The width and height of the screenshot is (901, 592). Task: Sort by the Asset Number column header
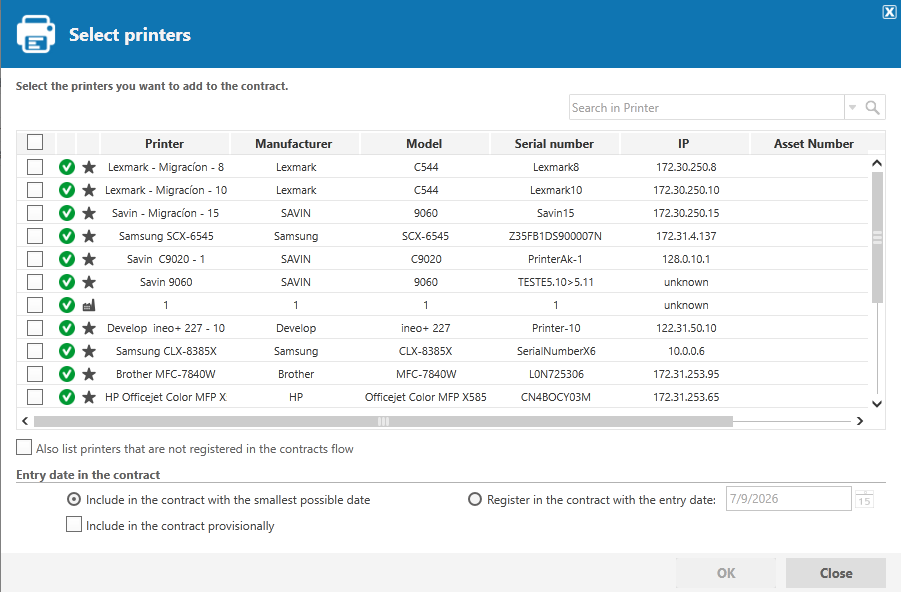[x=814, y=144]
